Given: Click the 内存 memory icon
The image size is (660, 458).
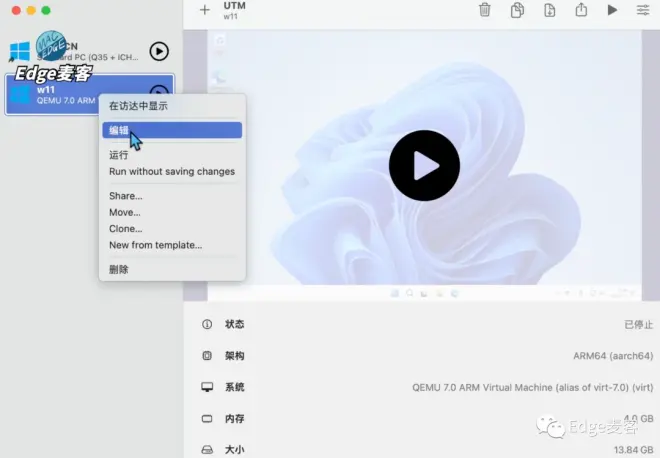Looking at the screenshot, I should [207, 419].
